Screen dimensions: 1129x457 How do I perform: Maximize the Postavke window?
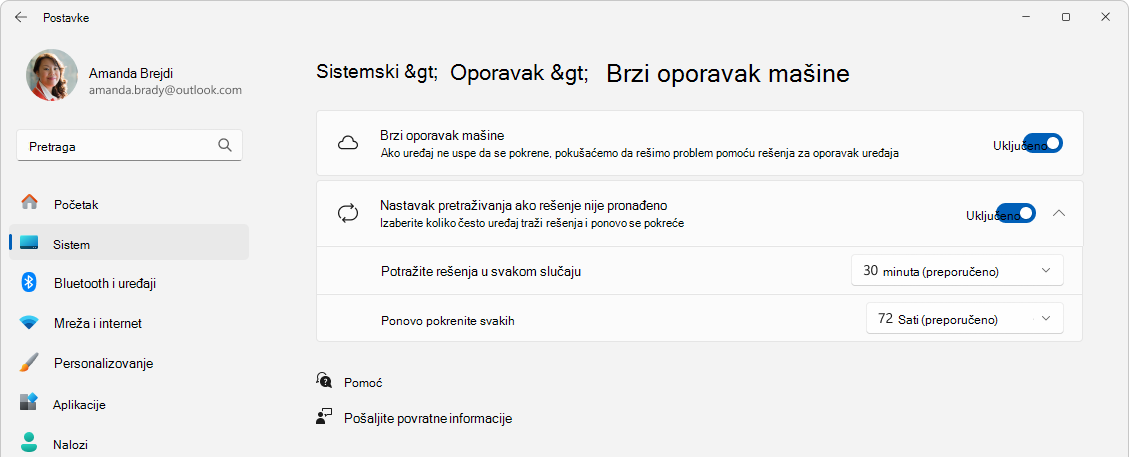pyautogui.click(x=1066, y=17)
